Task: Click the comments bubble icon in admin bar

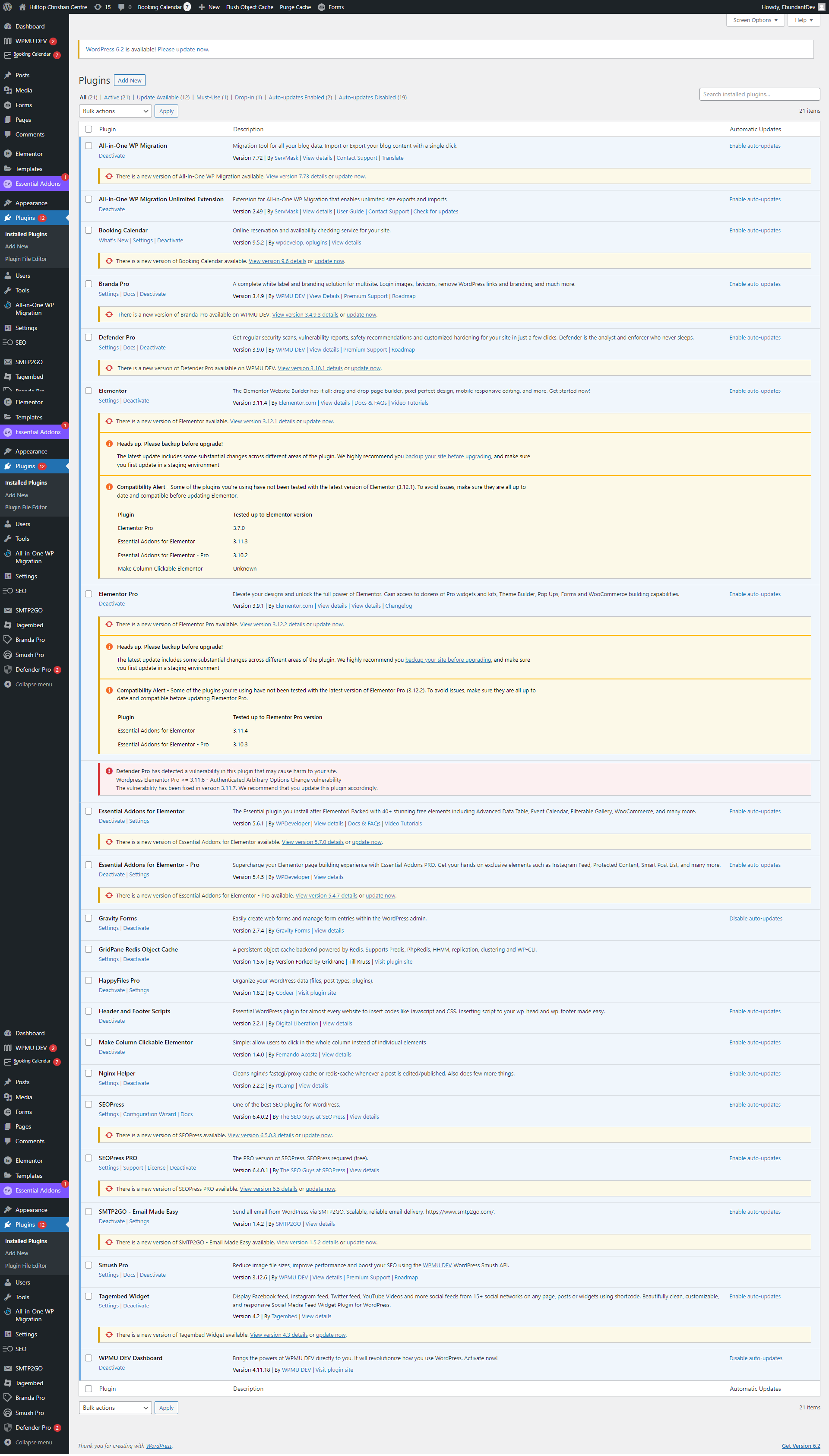Action: 121,7
